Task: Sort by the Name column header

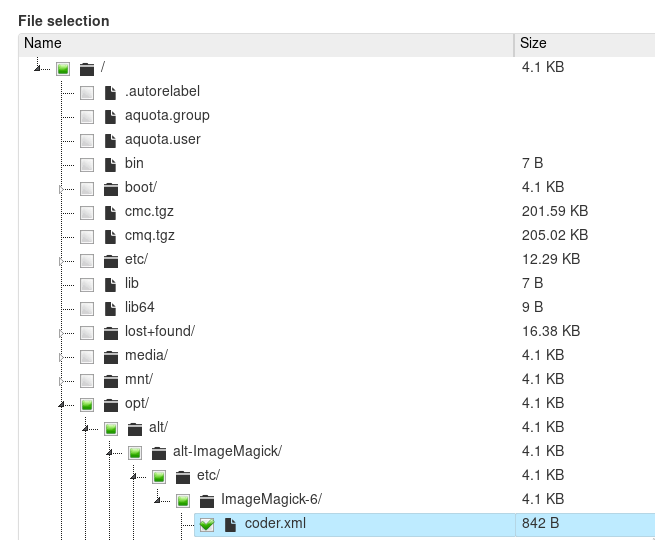Action: coord(43,43)
